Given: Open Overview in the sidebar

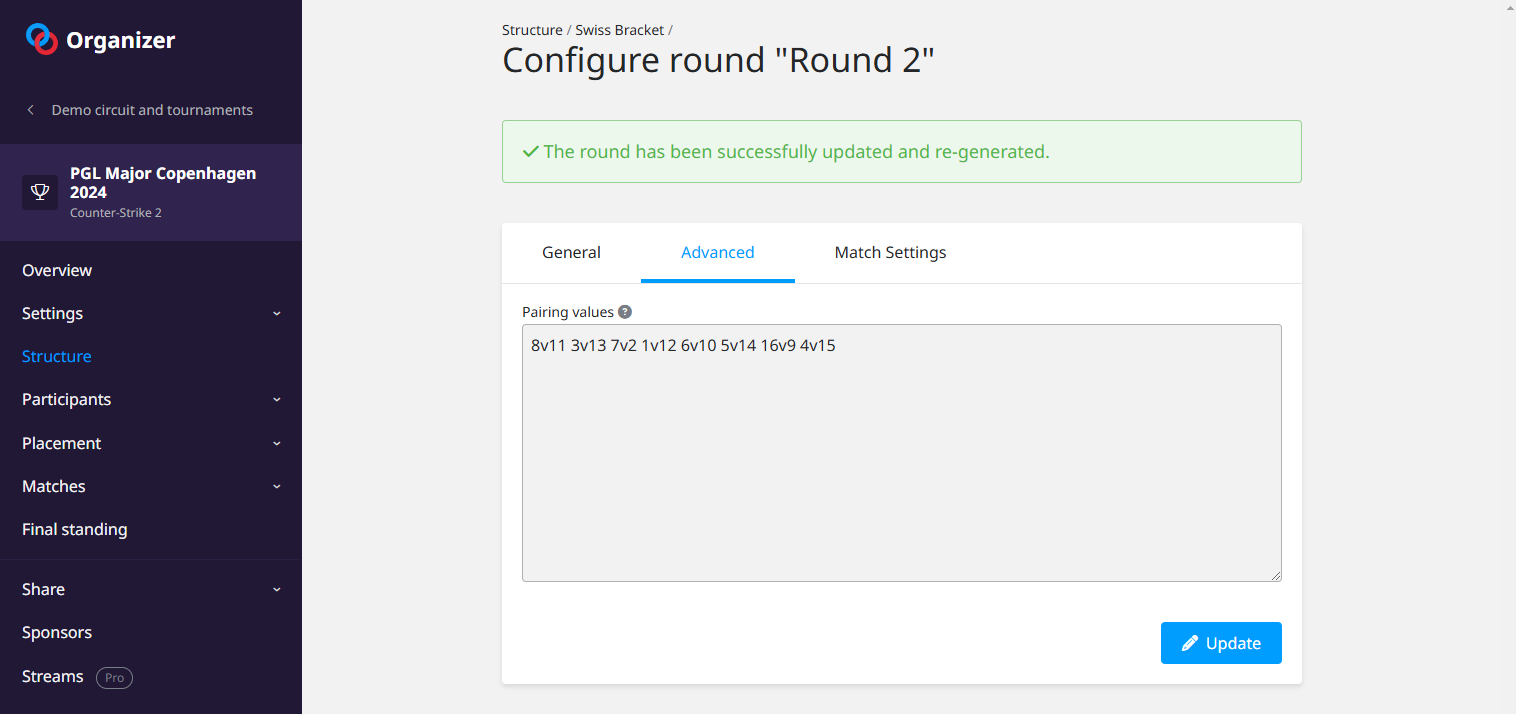Looking at the screenshot, I should (57, 270).
